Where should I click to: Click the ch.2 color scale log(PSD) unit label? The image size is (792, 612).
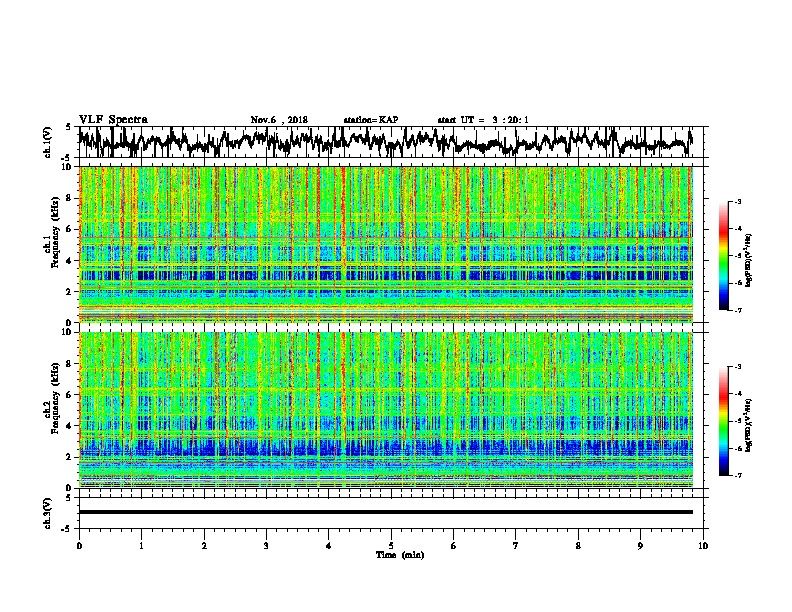coord(748,426)
